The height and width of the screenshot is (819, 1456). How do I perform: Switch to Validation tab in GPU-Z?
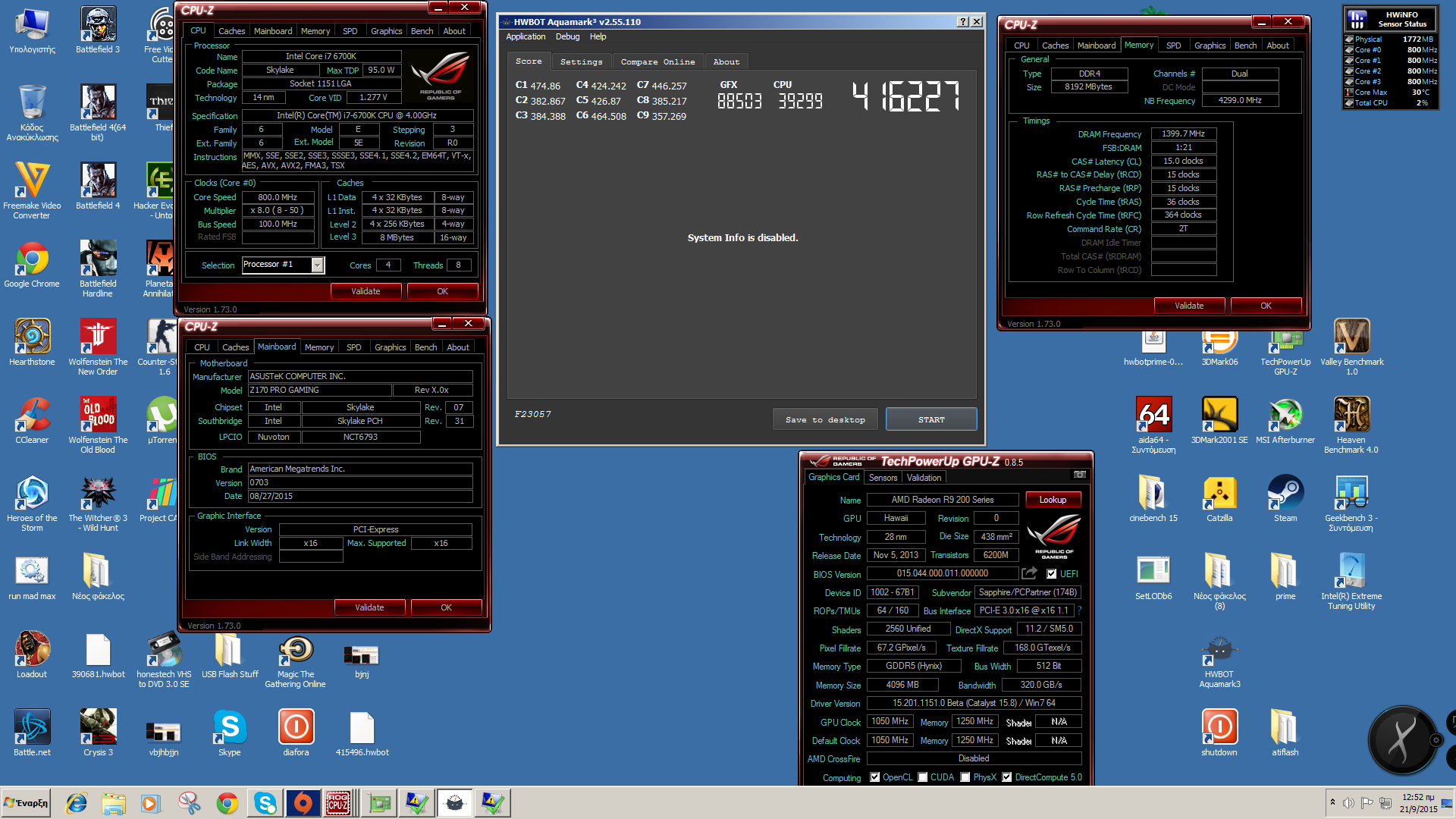click(x=924, y=478)
